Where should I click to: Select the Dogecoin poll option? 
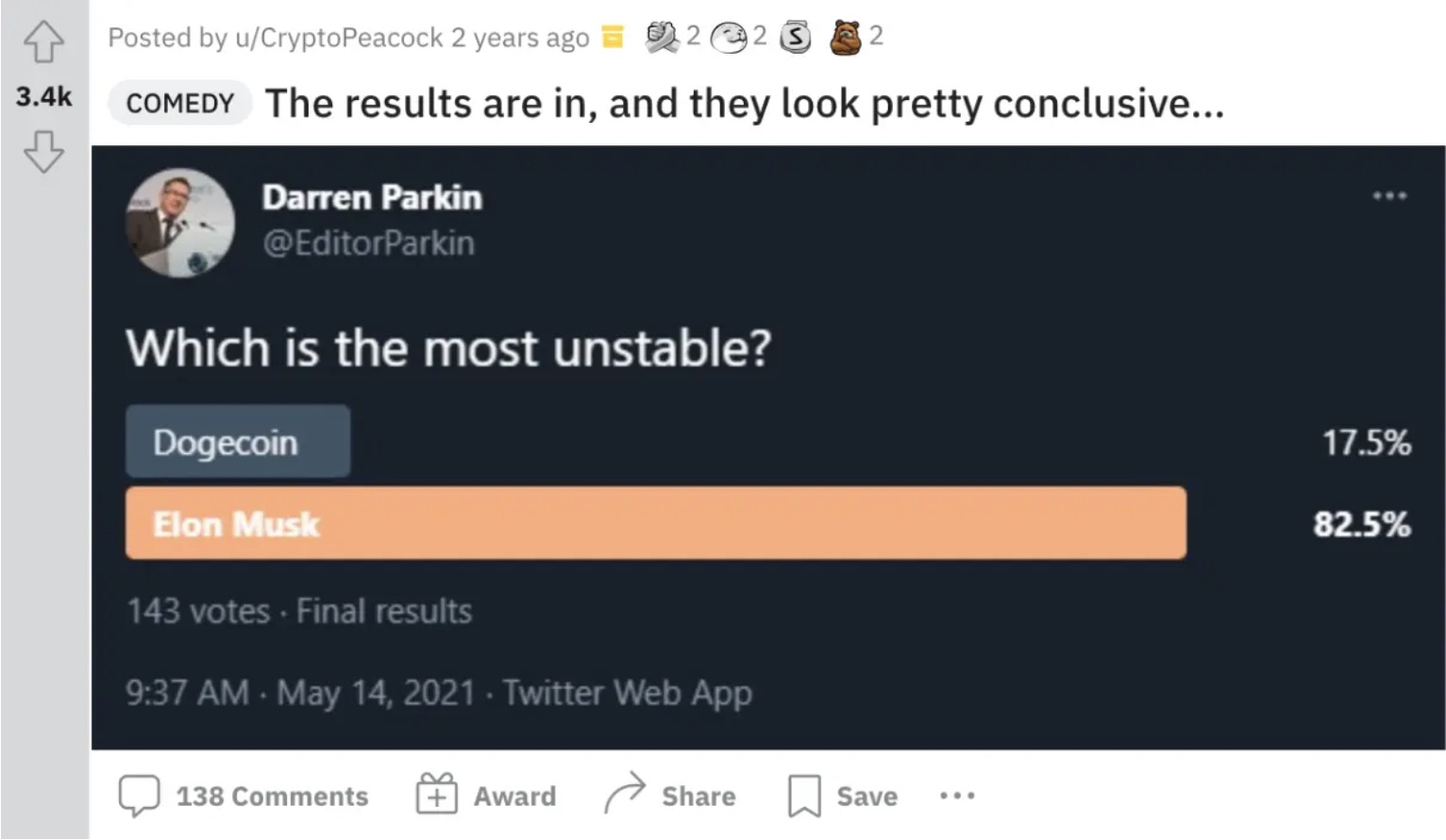238,442
